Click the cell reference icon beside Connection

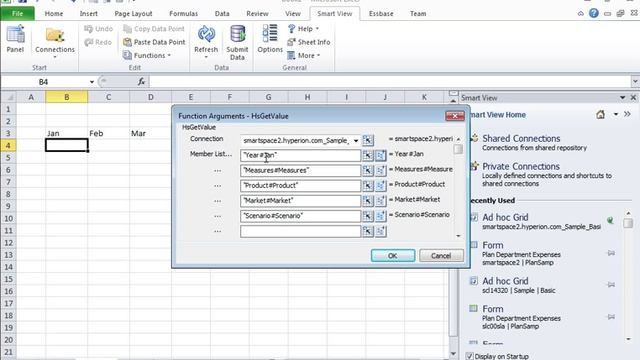368,140
